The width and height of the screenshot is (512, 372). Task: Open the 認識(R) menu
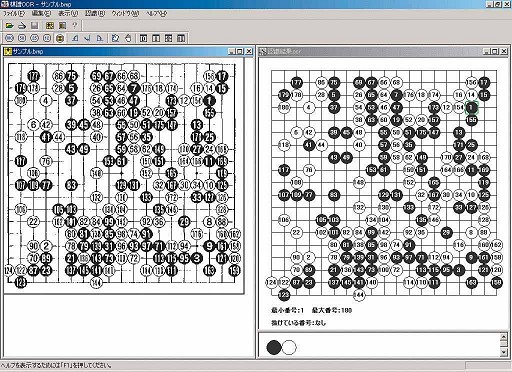pyautogui.click(x=95, y=14)
